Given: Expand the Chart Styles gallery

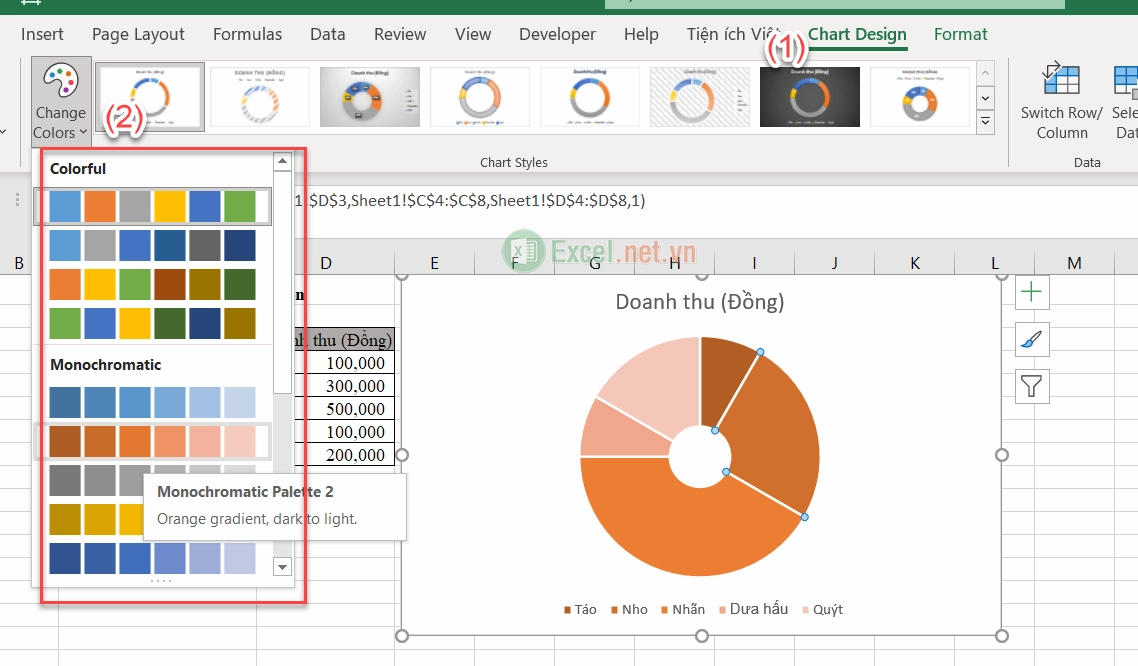Looking at the screenshot, I should pyautogui.click(x=985, y=121).
